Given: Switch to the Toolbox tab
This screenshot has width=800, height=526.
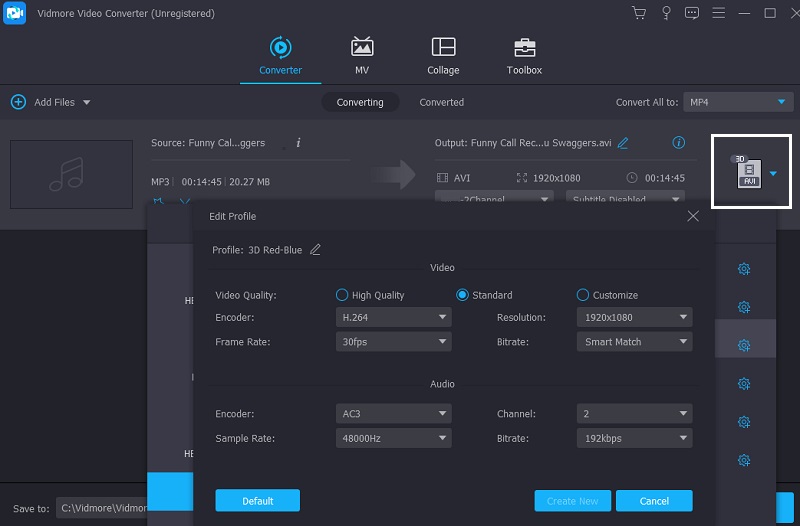Looking at the screenshot, I should click(x=524, y=56).
